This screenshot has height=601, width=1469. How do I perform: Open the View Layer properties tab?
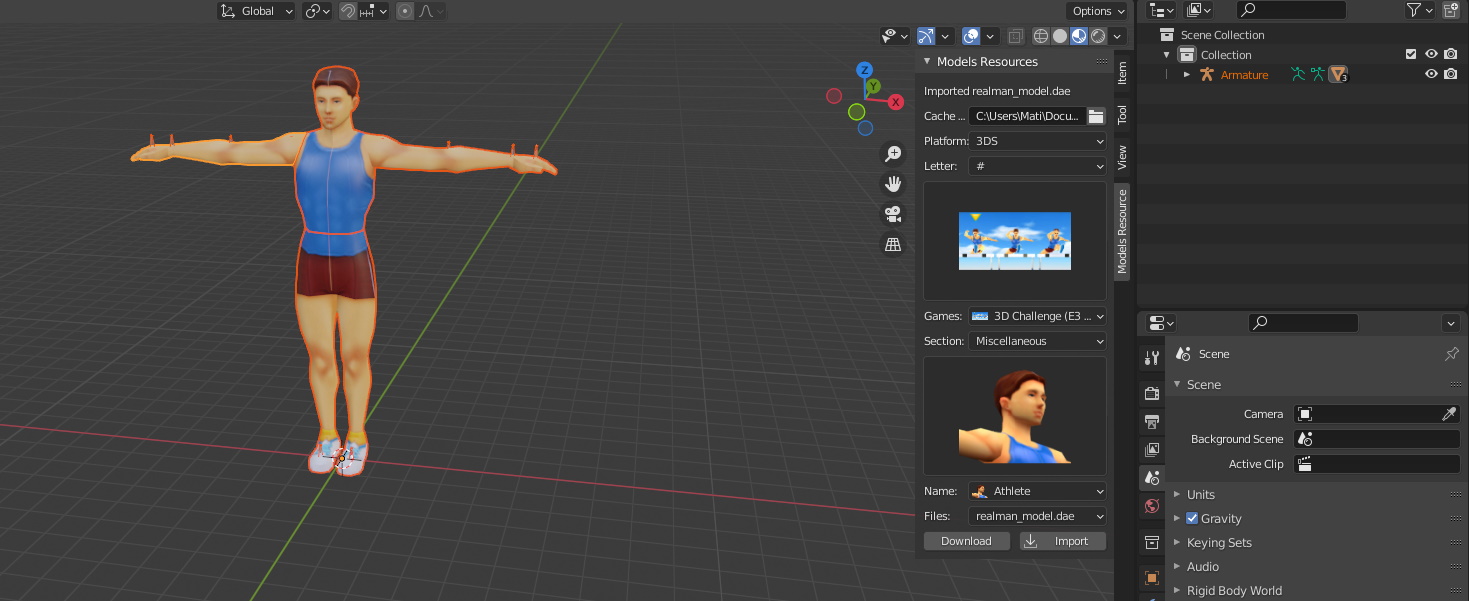coord(1151,449)
